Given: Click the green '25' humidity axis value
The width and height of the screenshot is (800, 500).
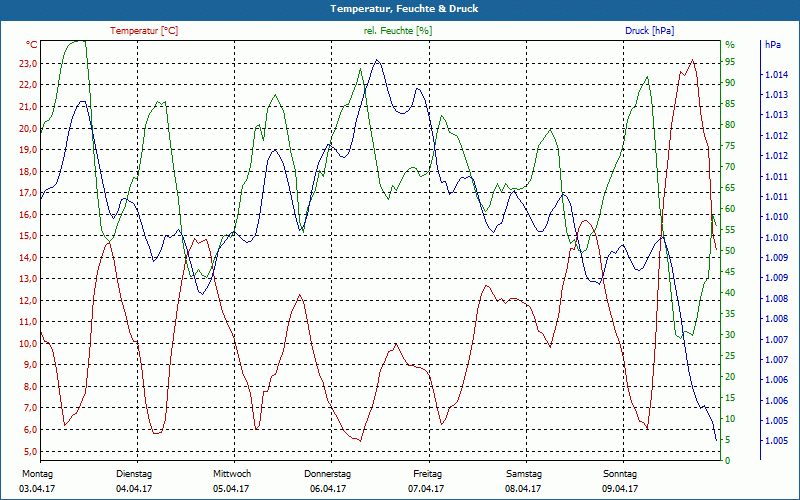Looking at the screenshot, I should 730,356.
